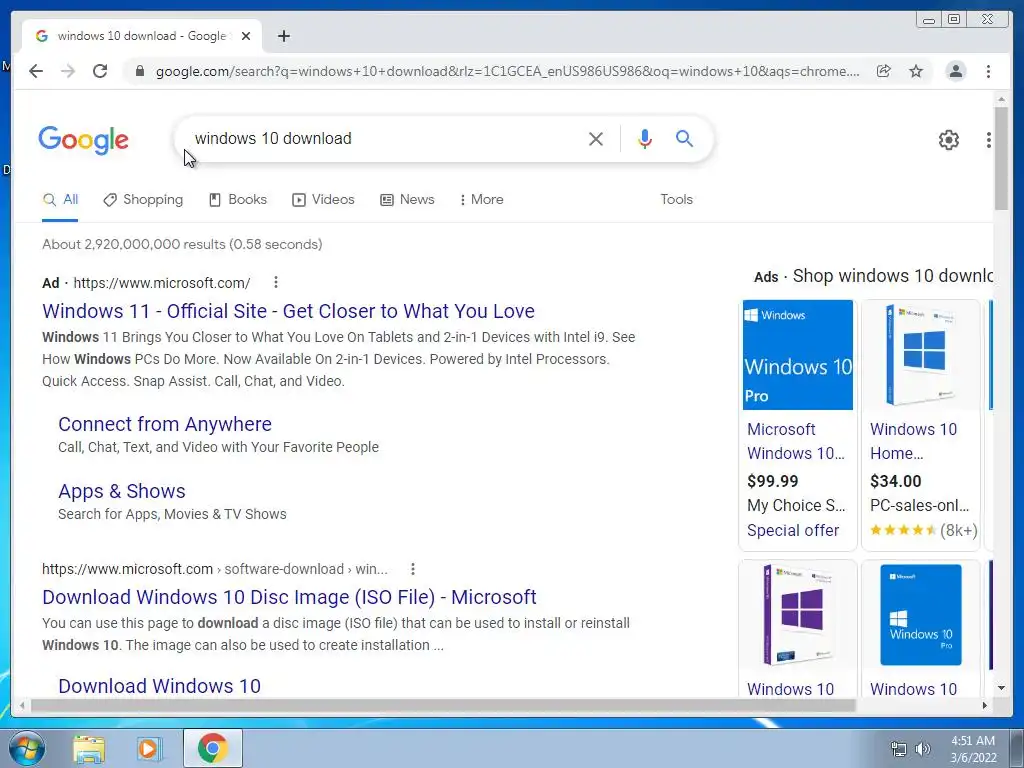Click the vertical scrollbar thumb
The image size is (1024, 768).
point(1001,159)
